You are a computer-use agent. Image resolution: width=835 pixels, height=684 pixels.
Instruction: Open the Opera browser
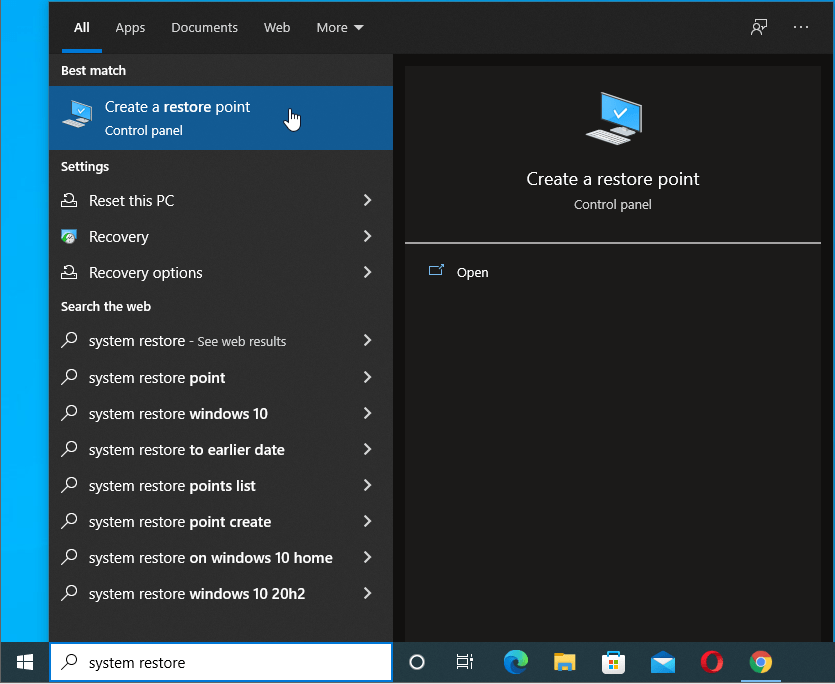tap(711, 662)
